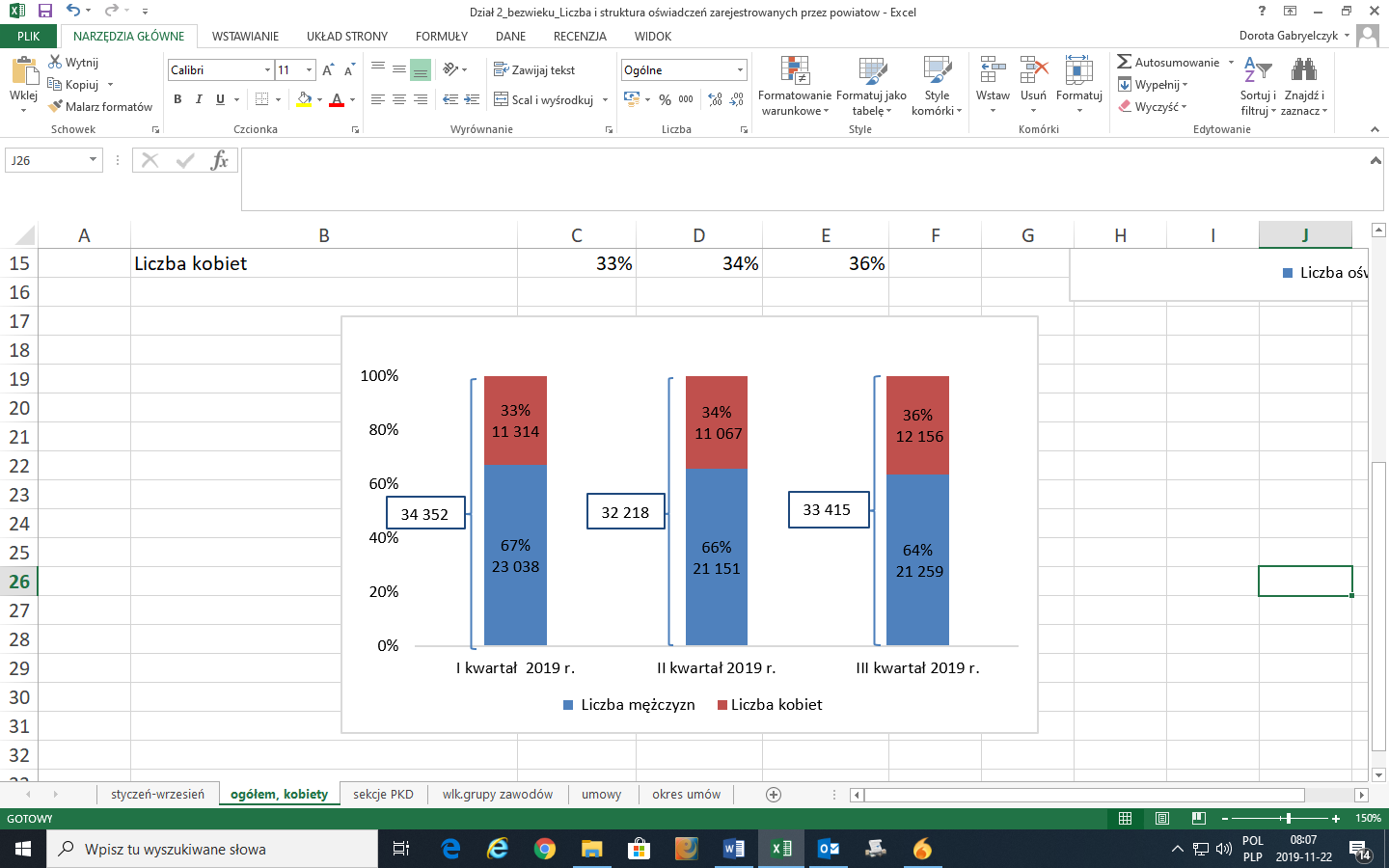Increase font size with large A icon
Screen dimensions: 1389x868
pyautogui.click(x=328, y=70)
